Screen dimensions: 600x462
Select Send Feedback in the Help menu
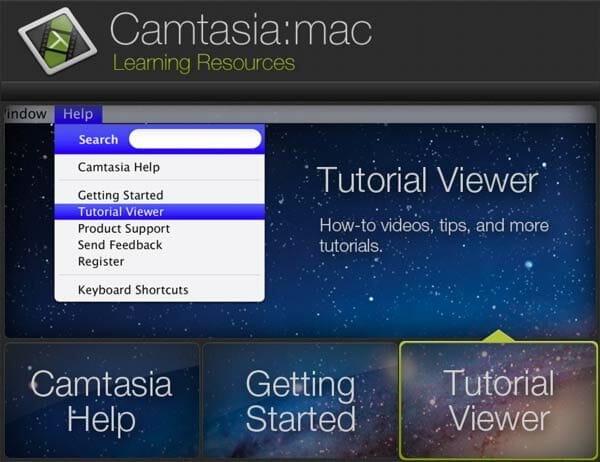click(x=119, y=245)
